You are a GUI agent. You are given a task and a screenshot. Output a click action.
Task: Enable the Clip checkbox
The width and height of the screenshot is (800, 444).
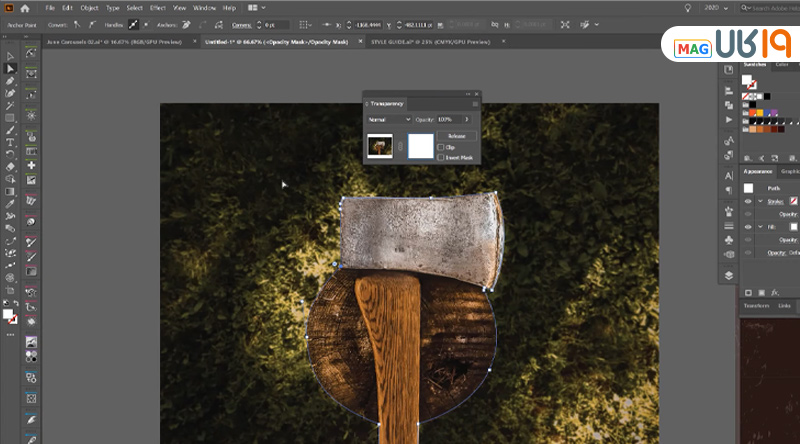tap(440, 147)
